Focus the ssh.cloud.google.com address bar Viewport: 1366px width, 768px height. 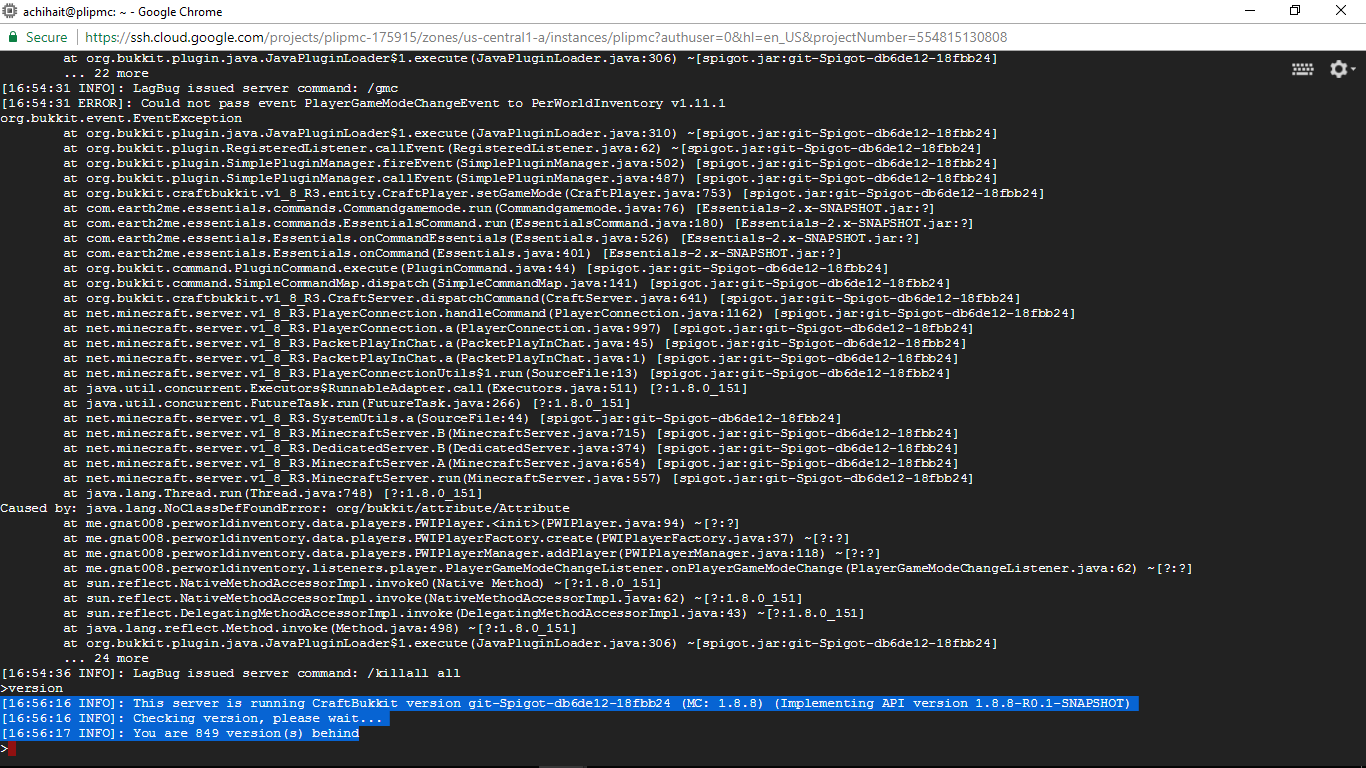(x=546, y=37)
